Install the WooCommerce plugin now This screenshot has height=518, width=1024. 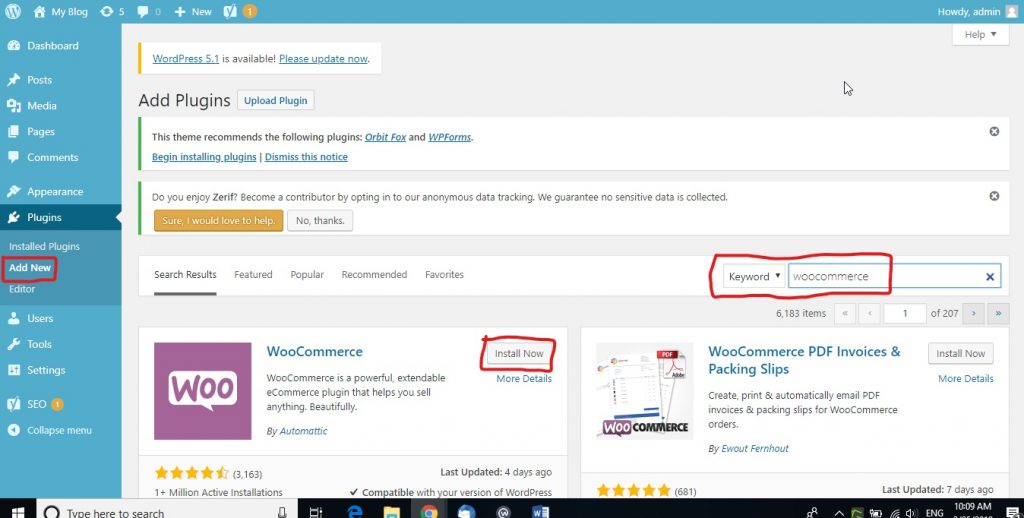[x=519, y=353]
